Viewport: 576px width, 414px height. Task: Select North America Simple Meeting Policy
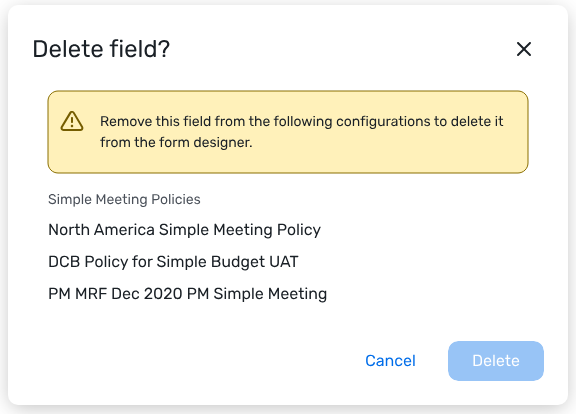tap(184, 230)
